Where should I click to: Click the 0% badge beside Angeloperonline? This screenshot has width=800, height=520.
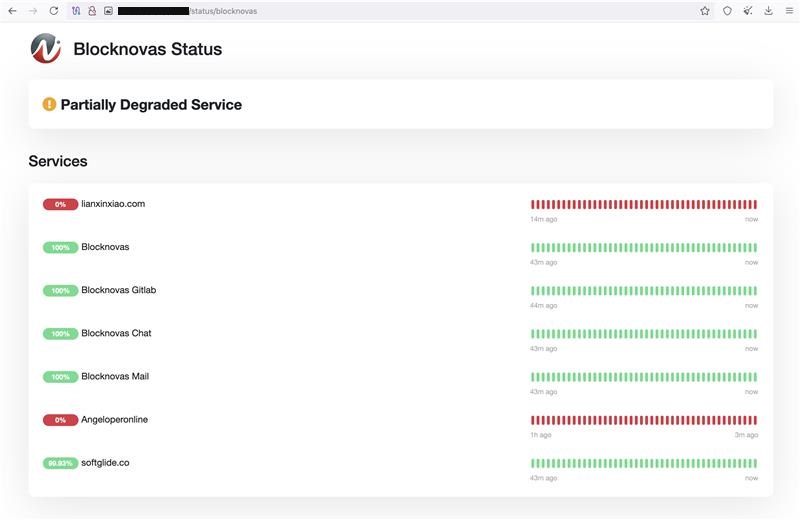click(60, 420)
